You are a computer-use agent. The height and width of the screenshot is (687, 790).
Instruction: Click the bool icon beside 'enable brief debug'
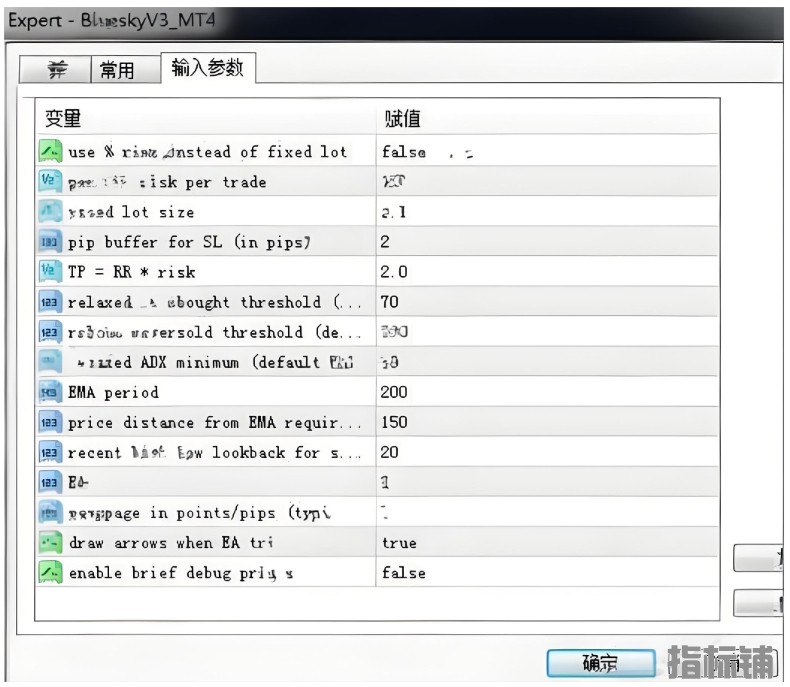coord(50,573)
